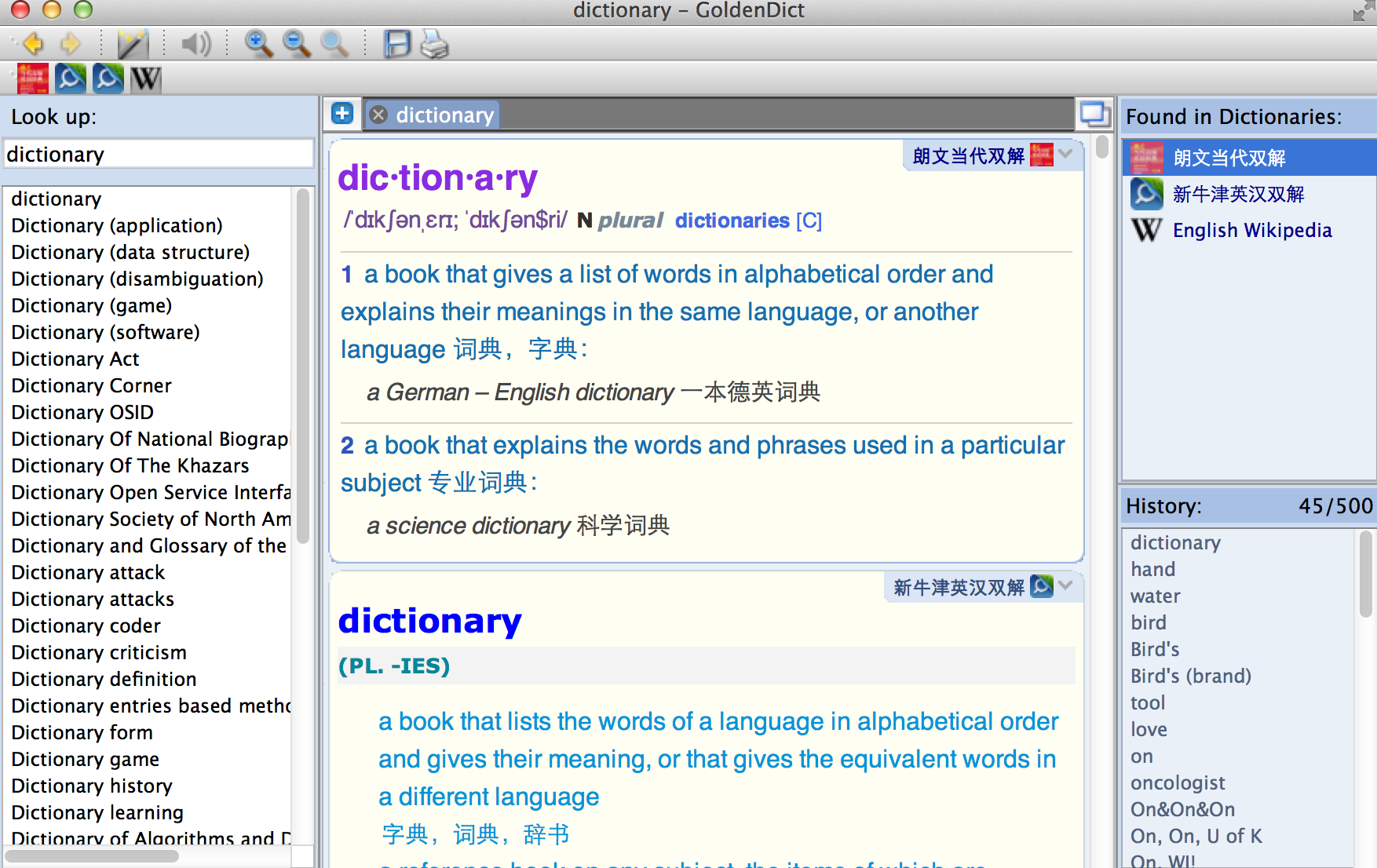Select 'Dictionary criticism' entry
1377x868 pixels.
pyautogui.click(x=99, y=653)
